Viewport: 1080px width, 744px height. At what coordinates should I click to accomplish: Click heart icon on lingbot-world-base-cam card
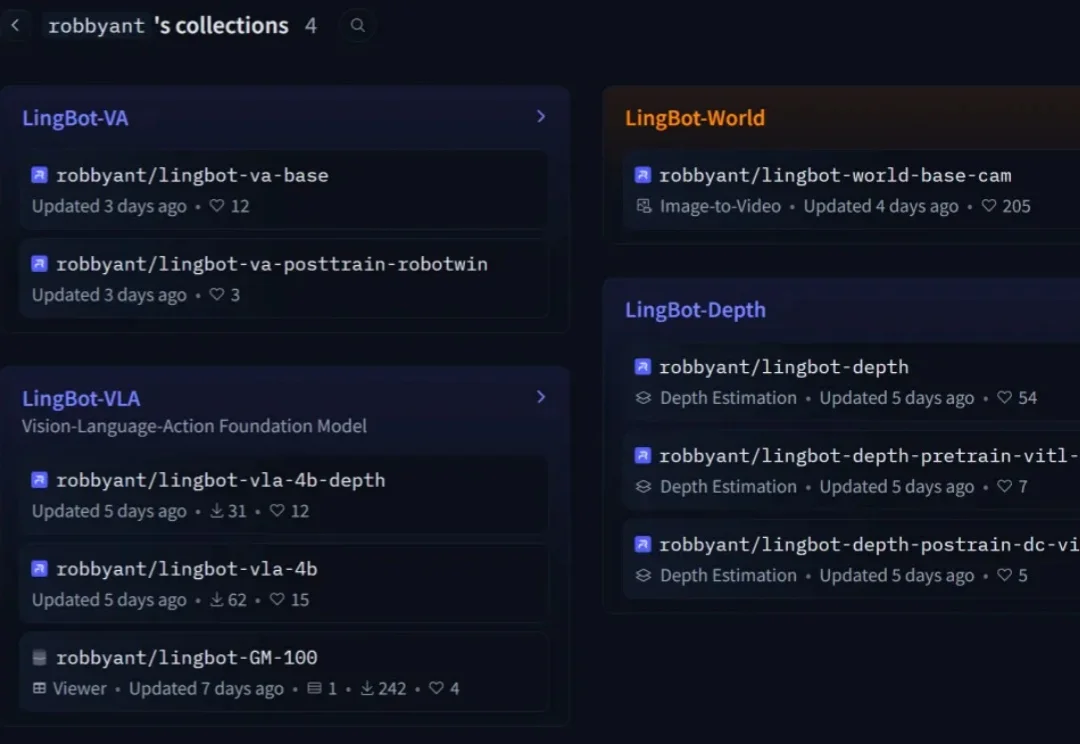coord(989,206)
